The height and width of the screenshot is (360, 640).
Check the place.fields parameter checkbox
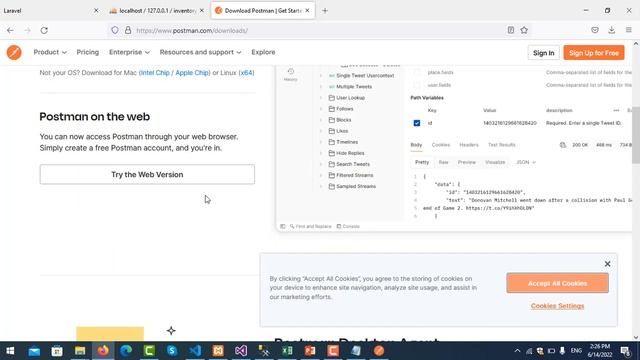tap(417, 73)
